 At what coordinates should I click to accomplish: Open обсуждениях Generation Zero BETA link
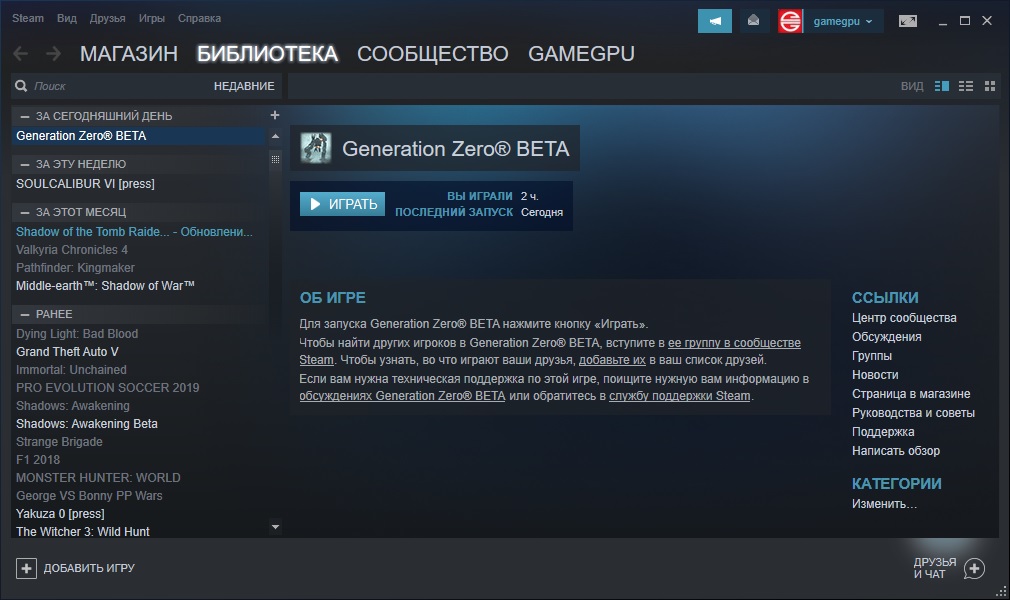pos(402,396)
